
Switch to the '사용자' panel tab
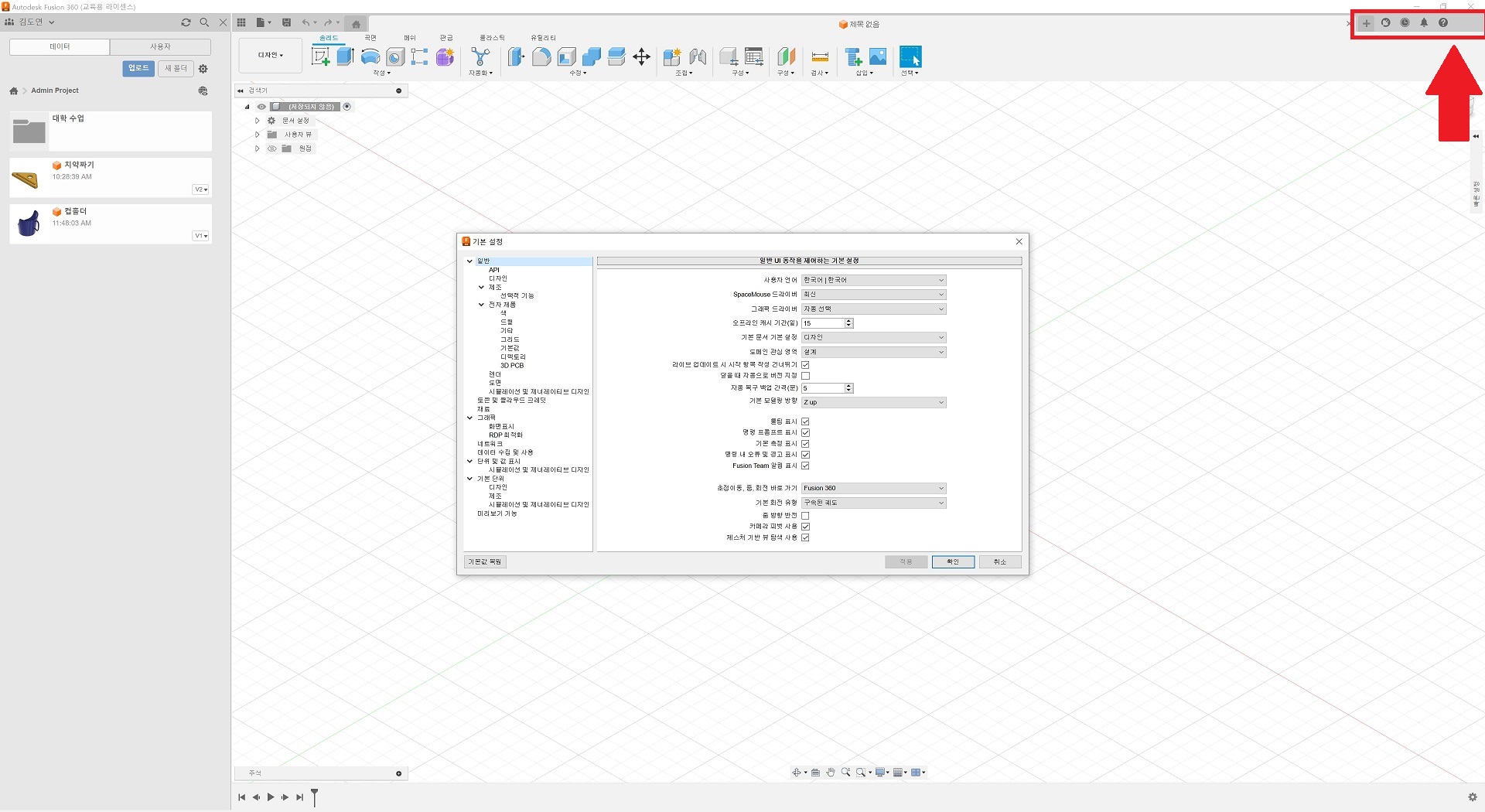click(x=160, y=47)
